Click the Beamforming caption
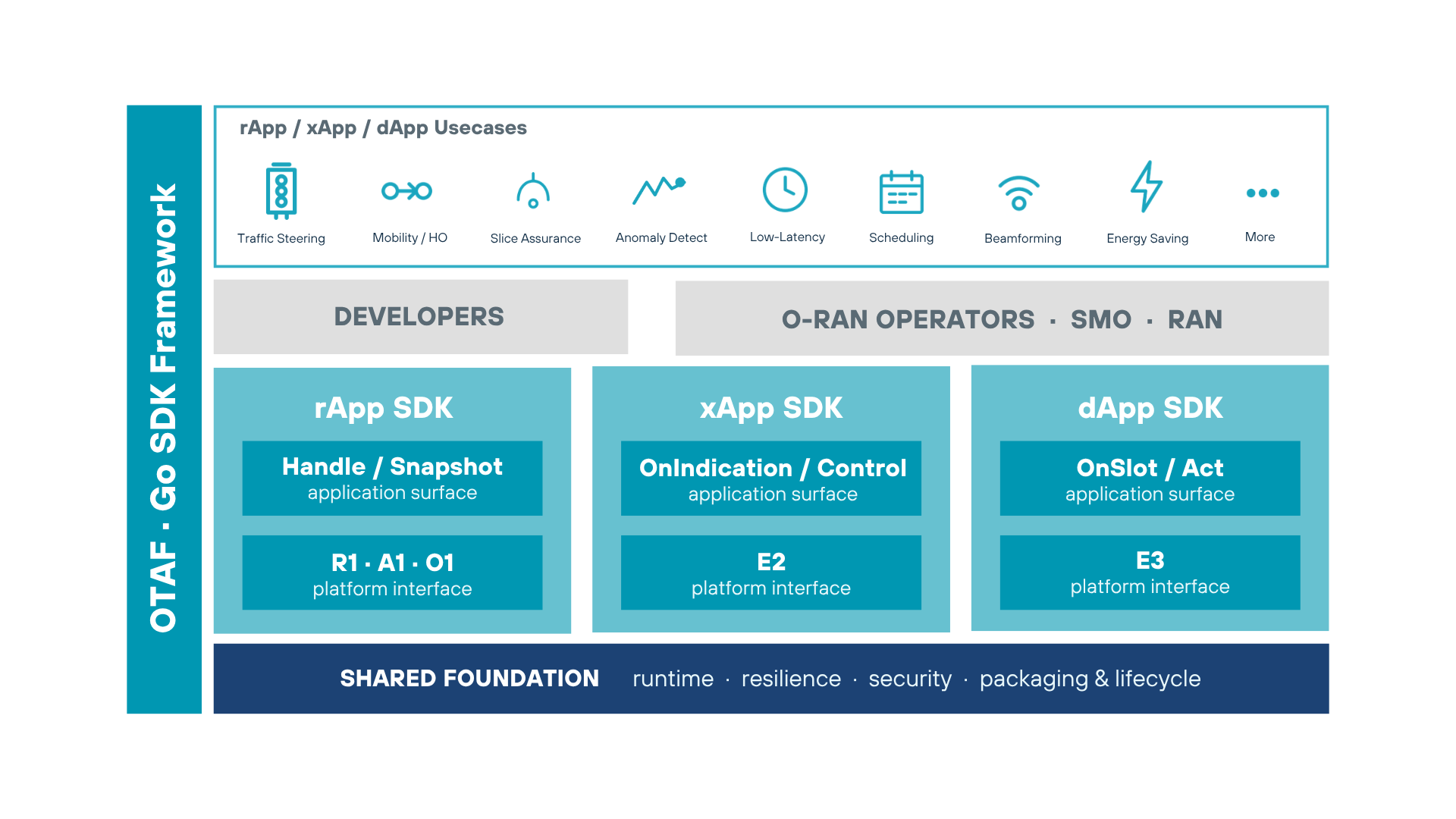 pyautogui.click(x=1022, y=239)
